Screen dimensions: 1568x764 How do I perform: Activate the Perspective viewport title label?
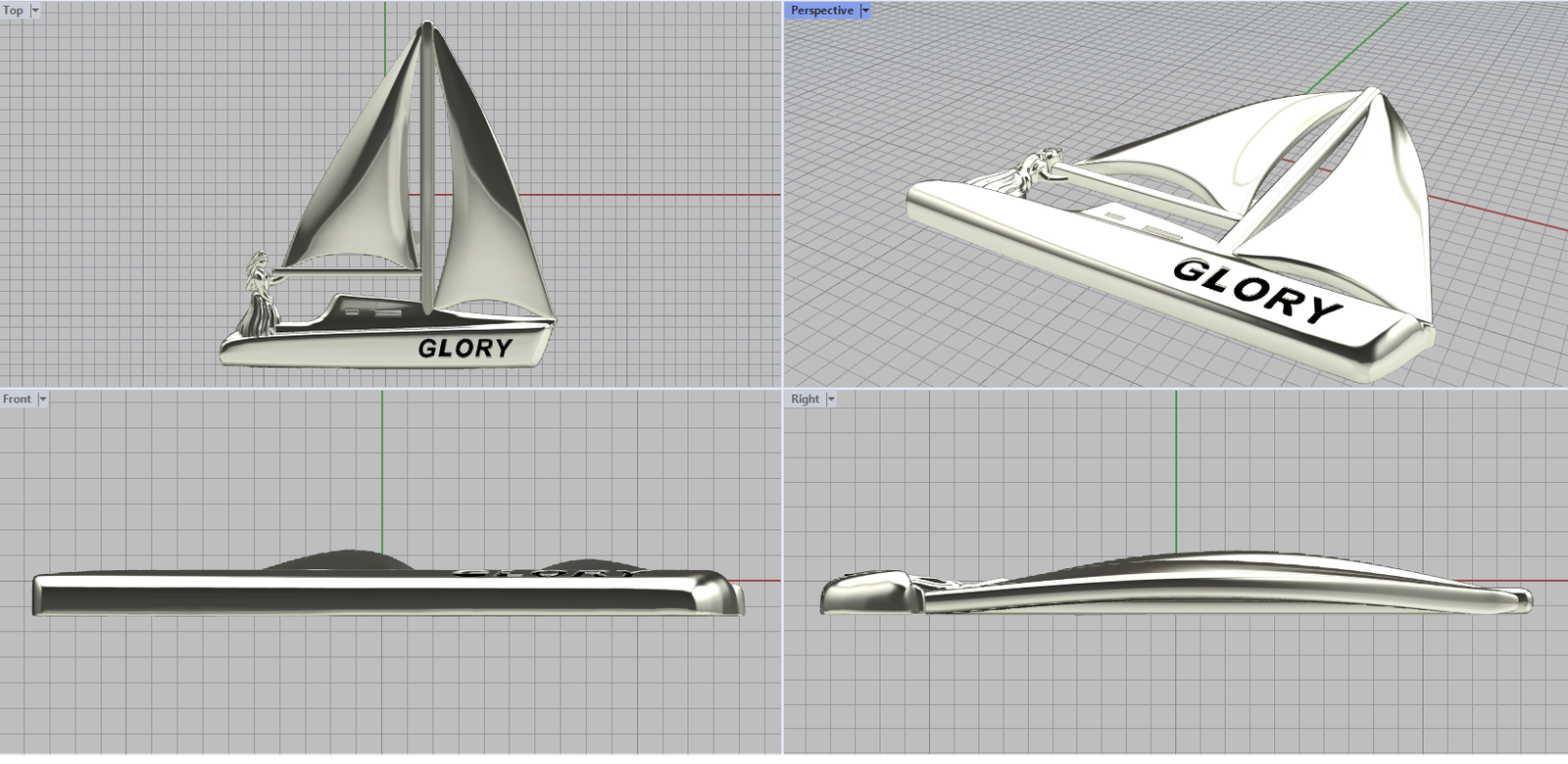[821, 10]
